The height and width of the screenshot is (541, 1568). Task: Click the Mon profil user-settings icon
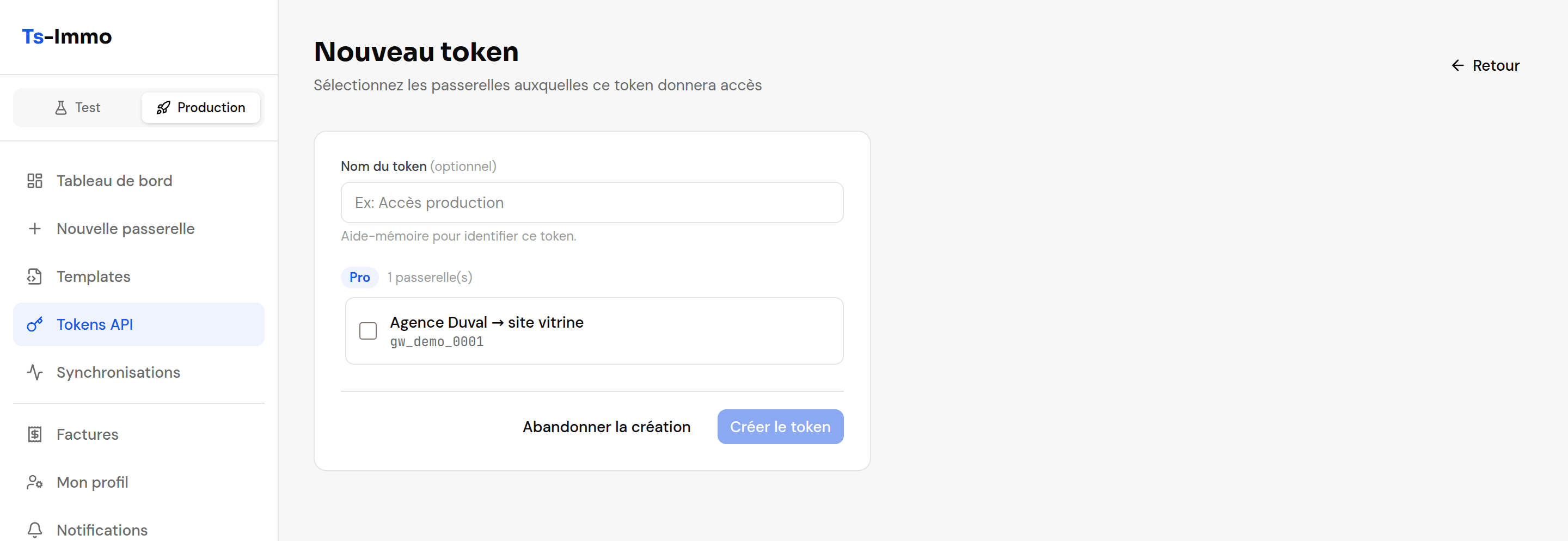pos(35,483)
